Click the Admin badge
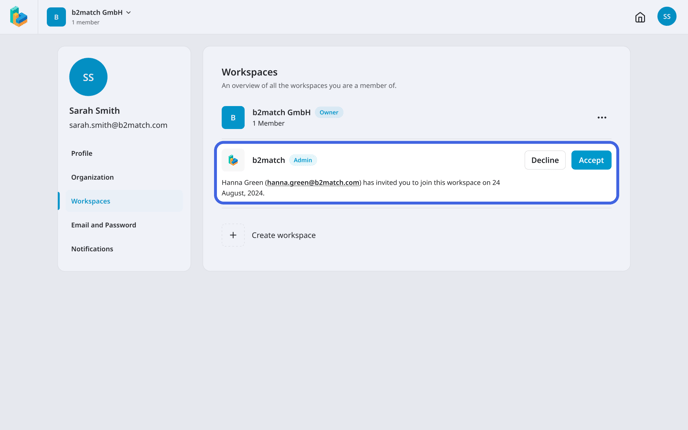This screenshot has width=688, height=430. [x=303, y=160]
